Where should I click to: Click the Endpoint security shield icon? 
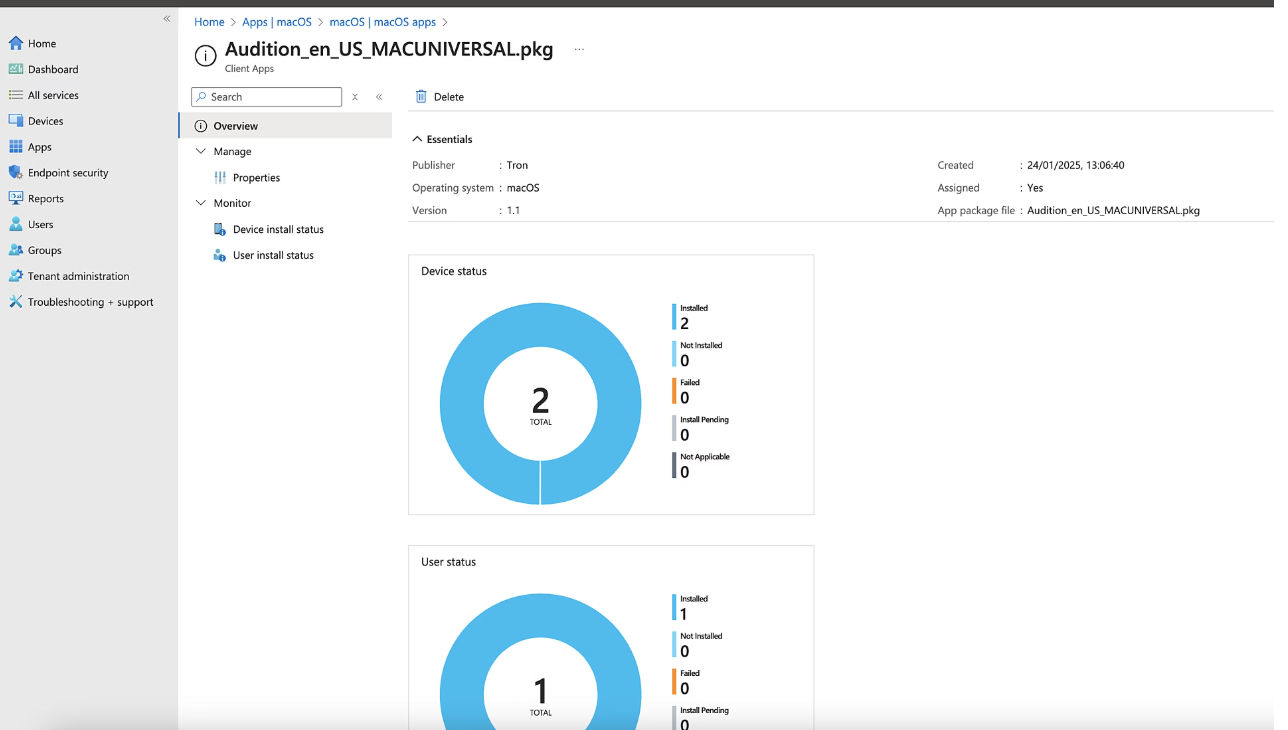coord(15,172)
